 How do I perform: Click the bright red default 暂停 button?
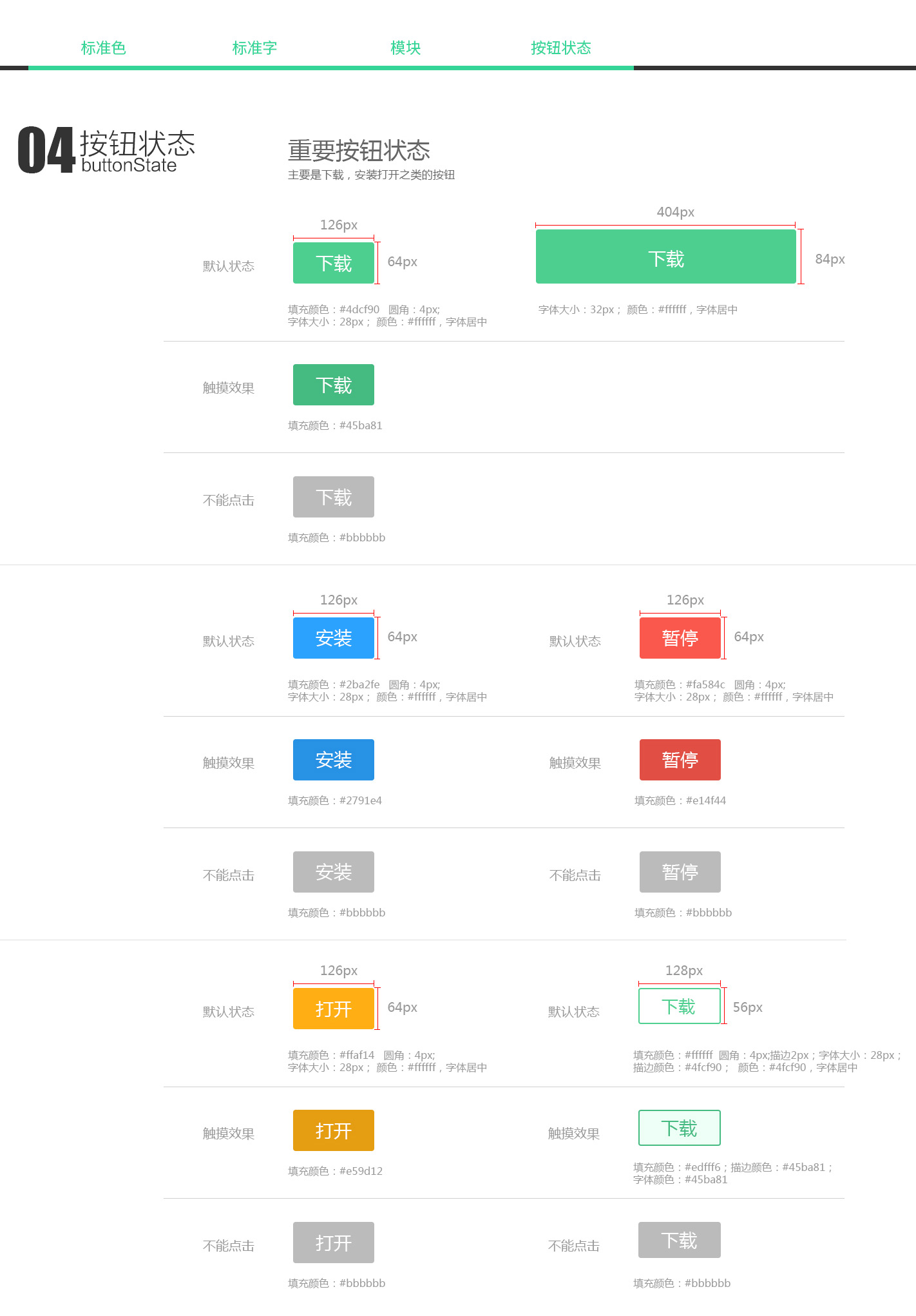click(680, 638)
